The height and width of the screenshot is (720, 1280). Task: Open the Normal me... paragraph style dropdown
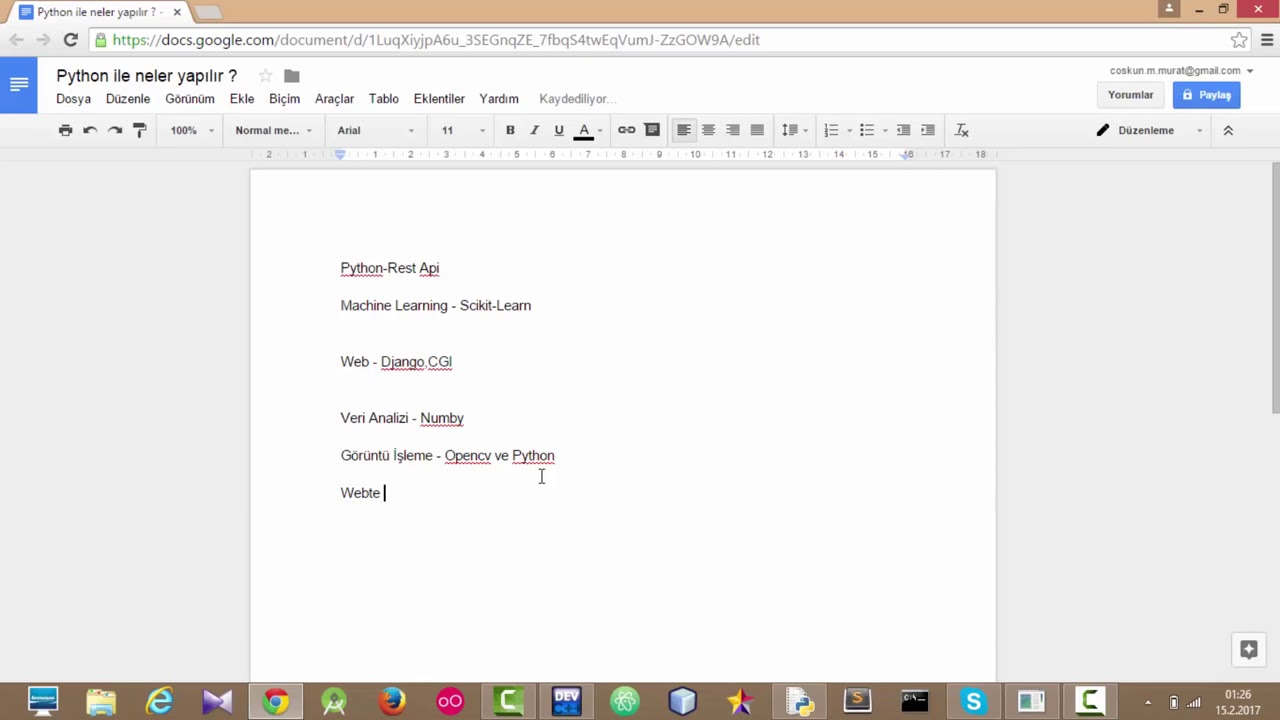point(274,130)
